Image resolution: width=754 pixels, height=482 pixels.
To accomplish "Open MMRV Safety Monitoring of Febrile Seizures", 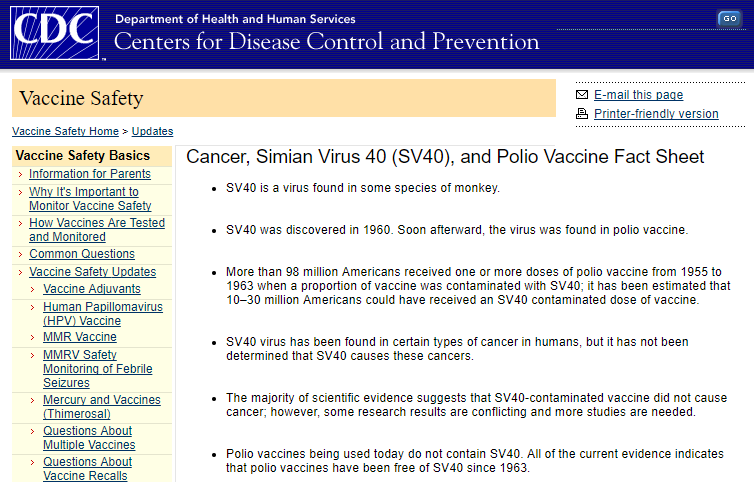I will tap(98, 368).
